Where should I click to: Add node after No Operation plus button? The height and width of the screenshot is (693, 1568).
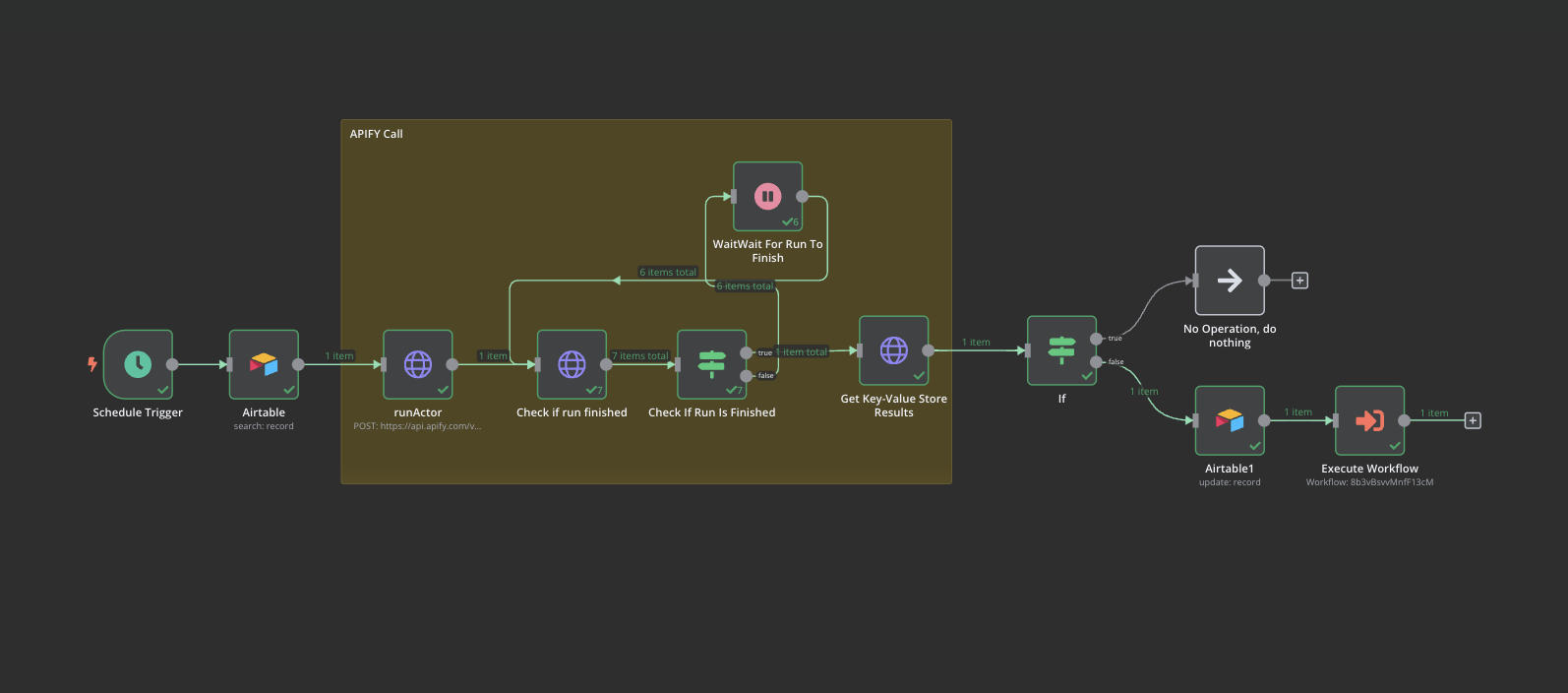(1299, 281)
